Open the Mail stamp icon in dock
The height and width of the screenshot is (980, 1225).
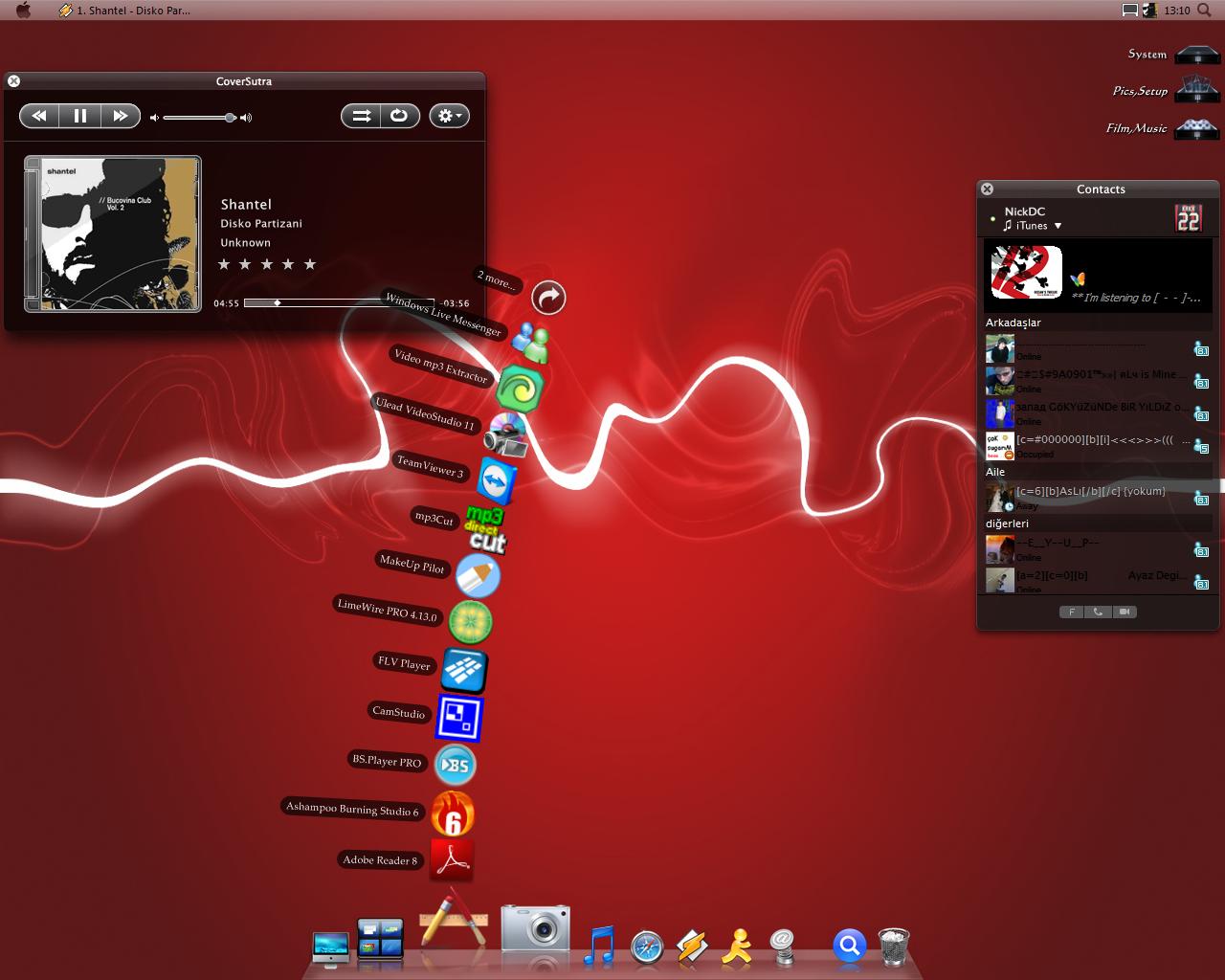click(782, 947)
